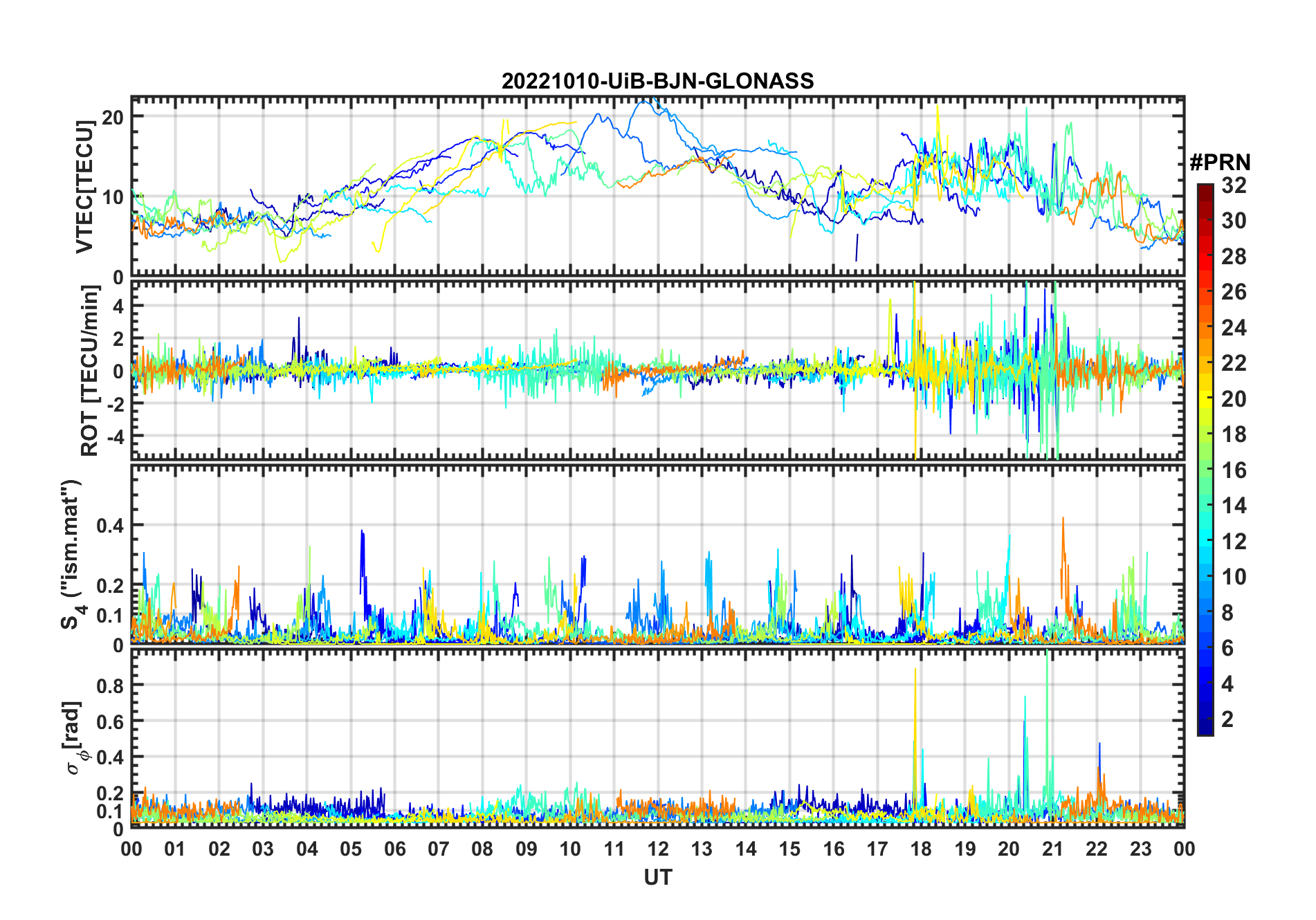The height and width of the screenshot is (920, 1316).
Task: Click the ROT axis tick label -4
Action: (x=115, y=436)
